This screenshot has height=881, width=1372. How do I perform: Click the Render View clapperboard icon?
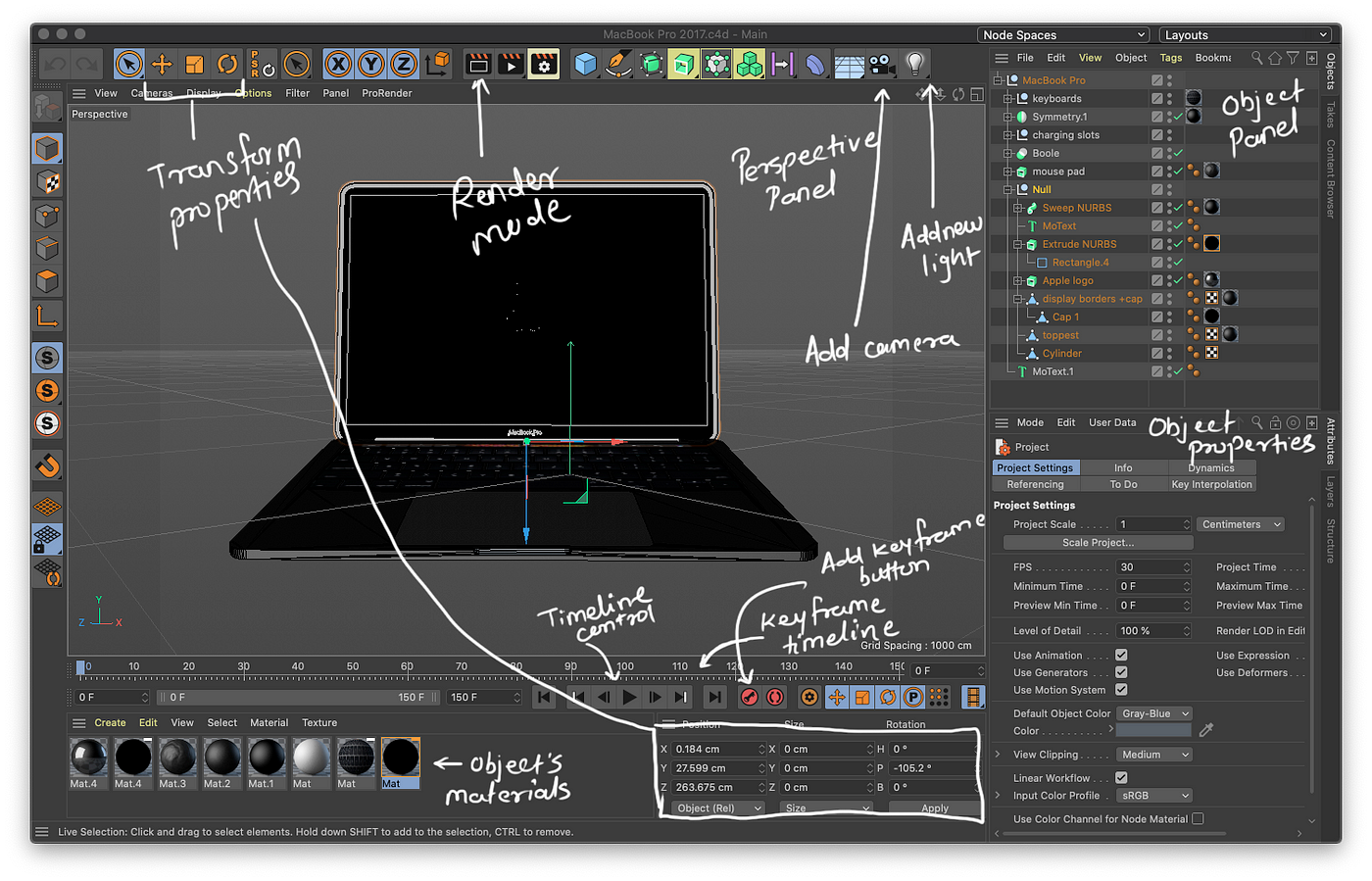478,65
